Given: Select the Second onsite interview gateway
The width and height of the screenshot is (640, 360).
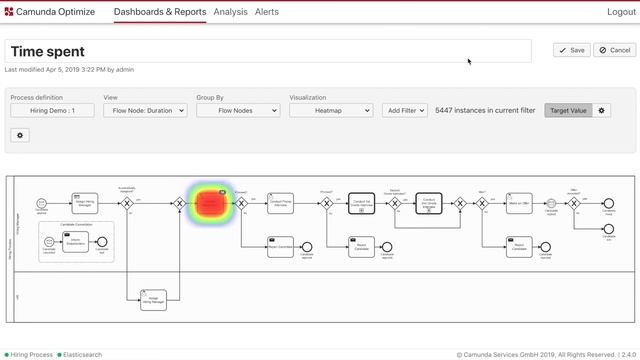Looking at the screenshot, I should coord(395,203).
